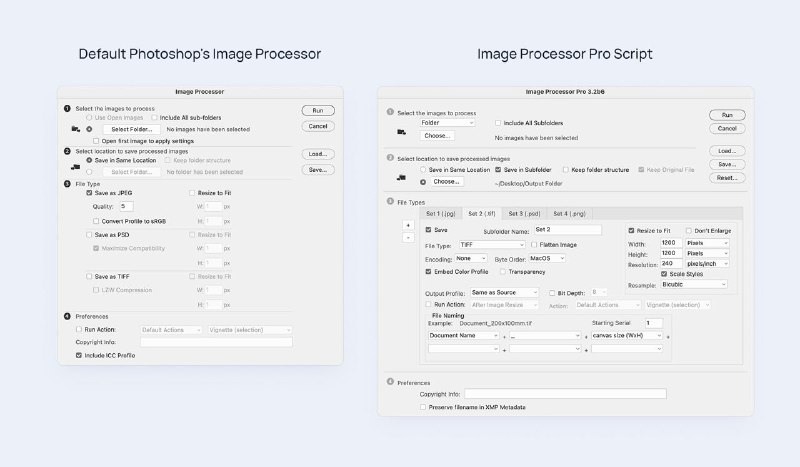Enable Keep folder structure in Image Processor Pro
This screenshot has height=467, width=800.
click(x=565, y=169)
